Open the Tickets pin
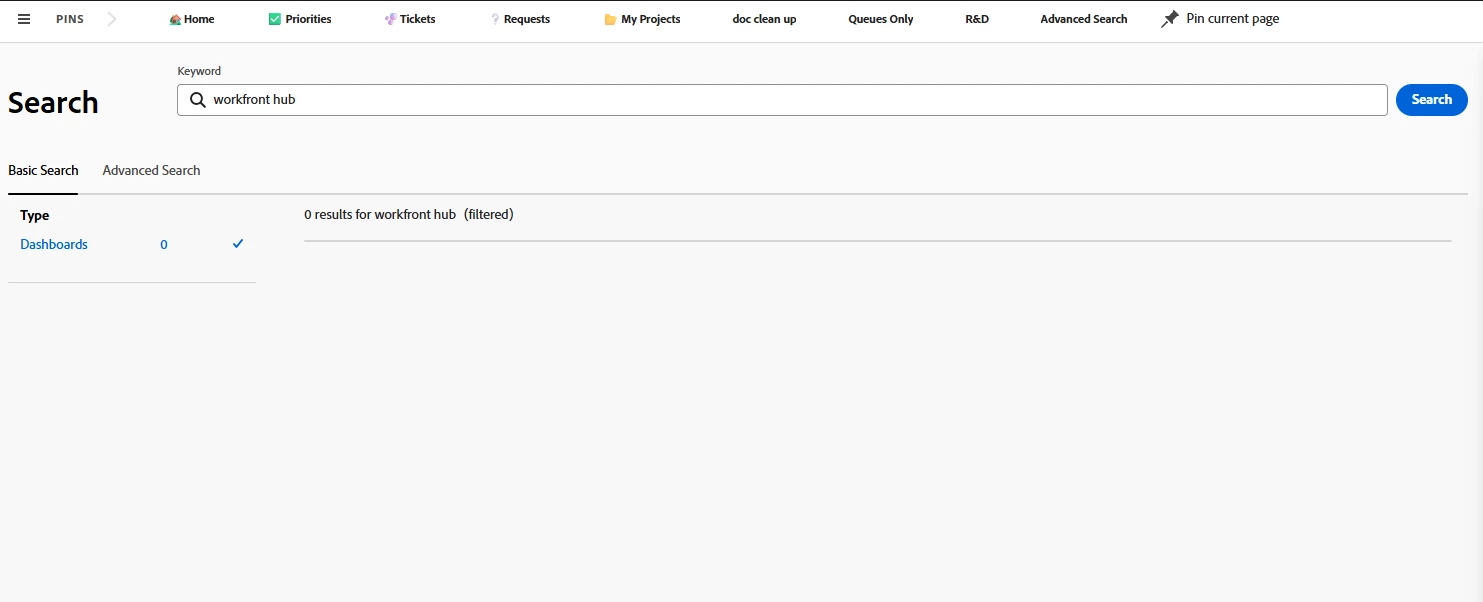1483x602 pixels. point(410,19)
